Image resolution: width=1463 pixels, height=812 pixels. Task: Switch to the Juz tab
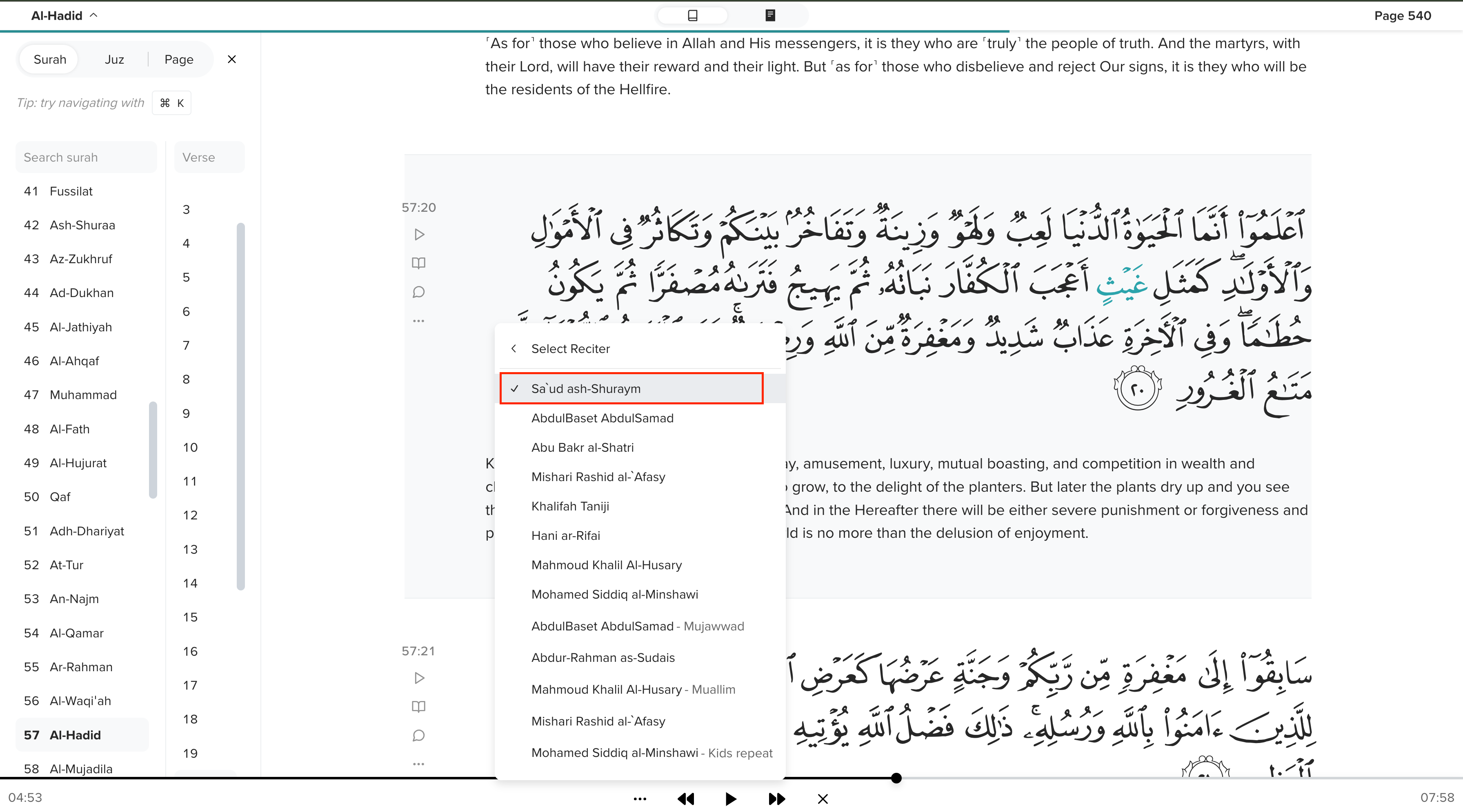point(114,60)
